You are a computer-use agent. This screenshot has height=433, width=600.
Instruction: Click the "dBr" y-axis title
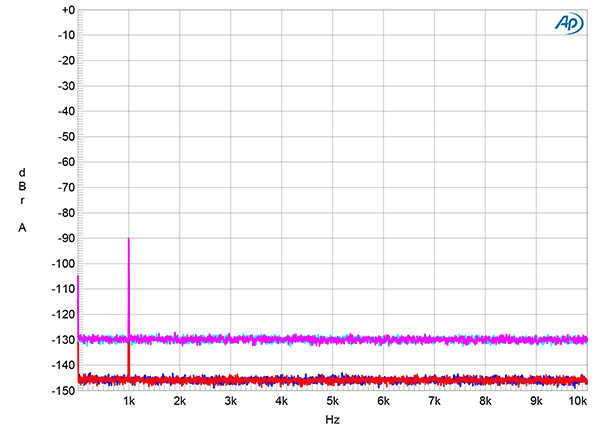pos(22,185)
